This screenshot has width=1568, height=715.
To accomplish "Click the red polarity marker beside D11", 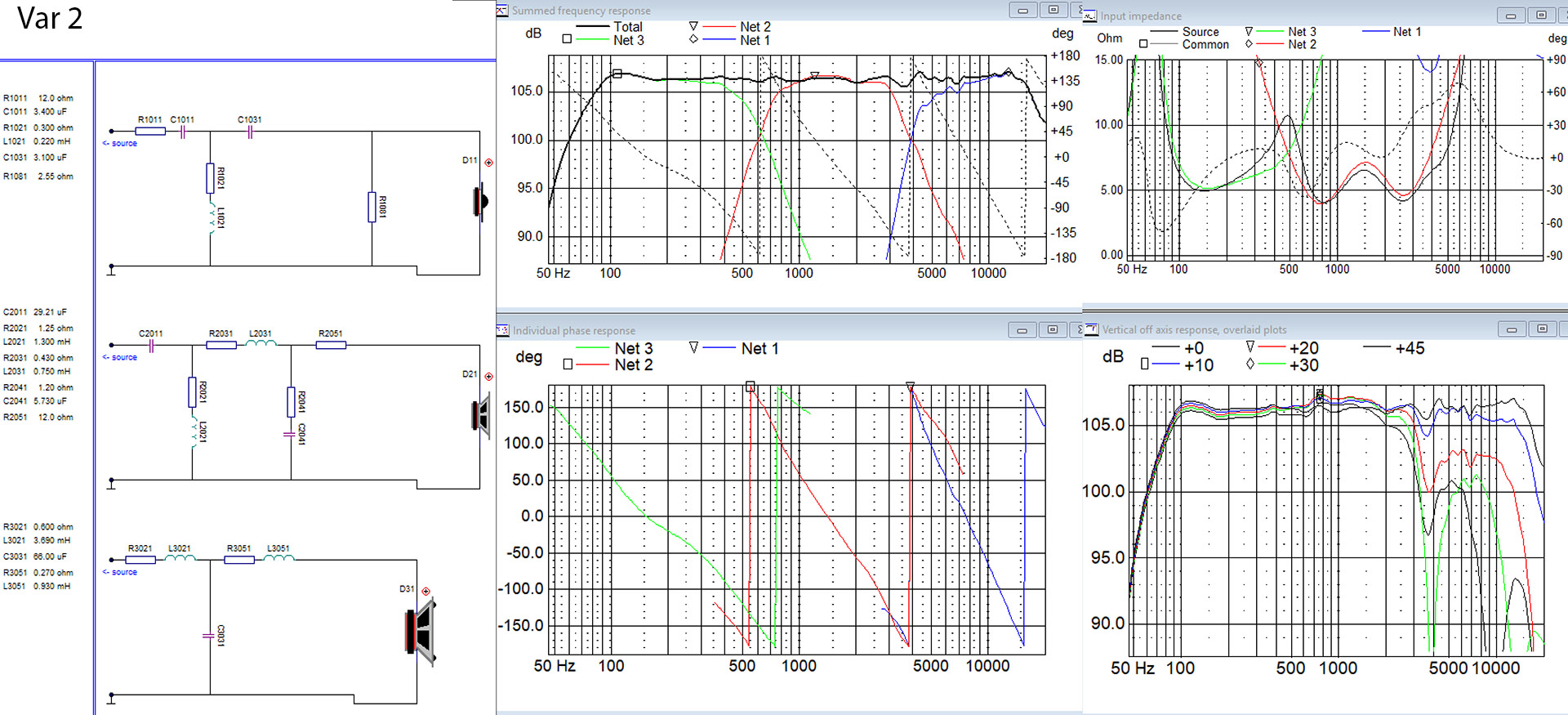I will 488,163.
